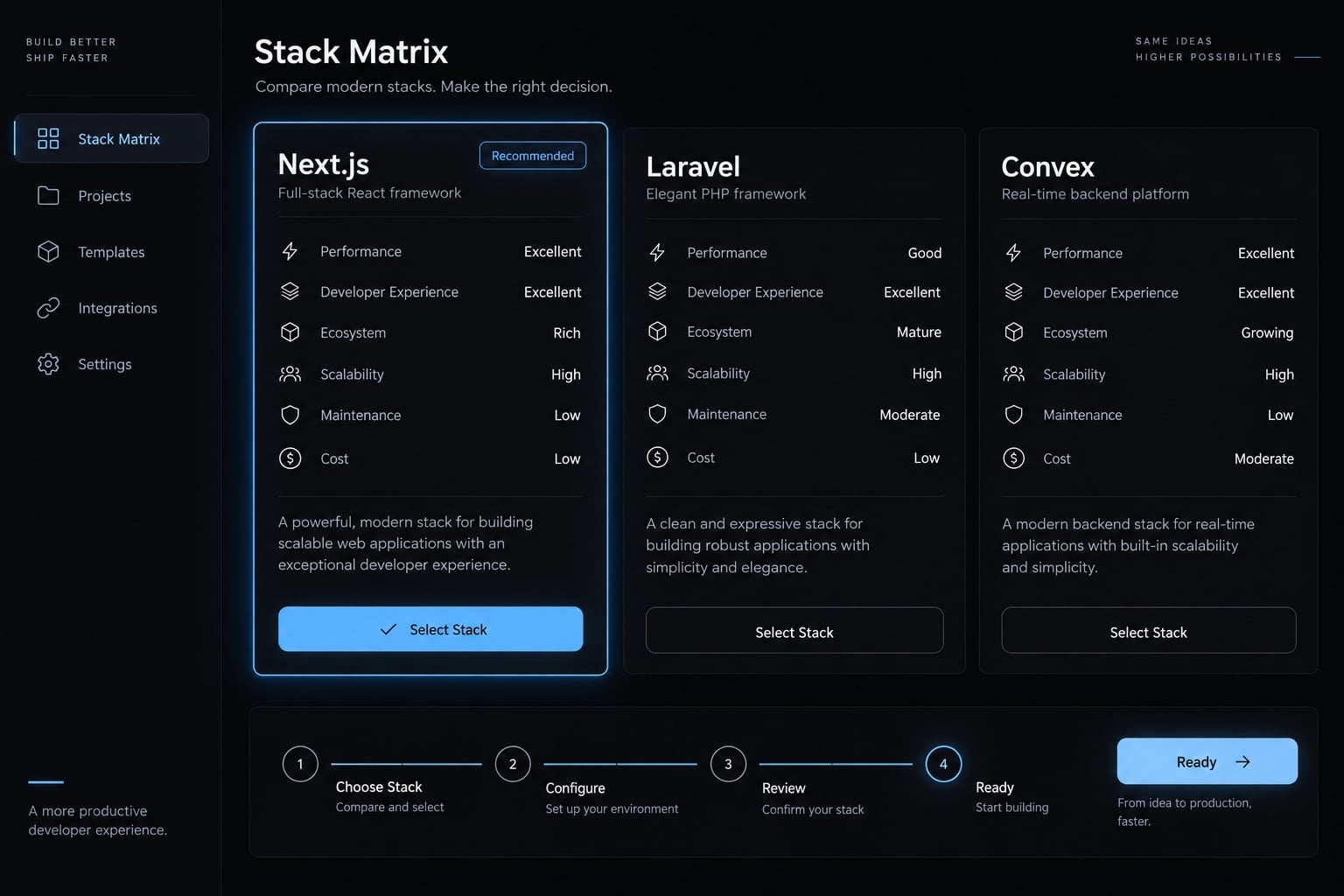
Task: Click 'Elegant PHP framework' subtitle
Action: pos(726,193)
